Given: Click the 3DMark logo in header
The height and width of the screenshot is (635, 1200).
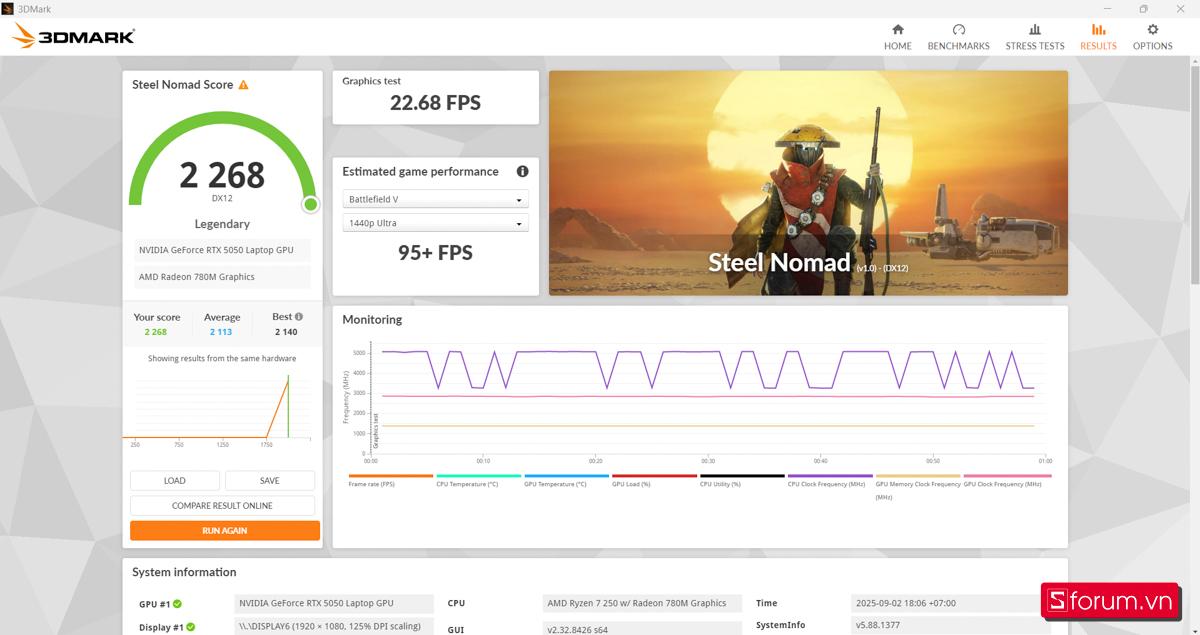Looking at the screenshot, I should point(73,37).
